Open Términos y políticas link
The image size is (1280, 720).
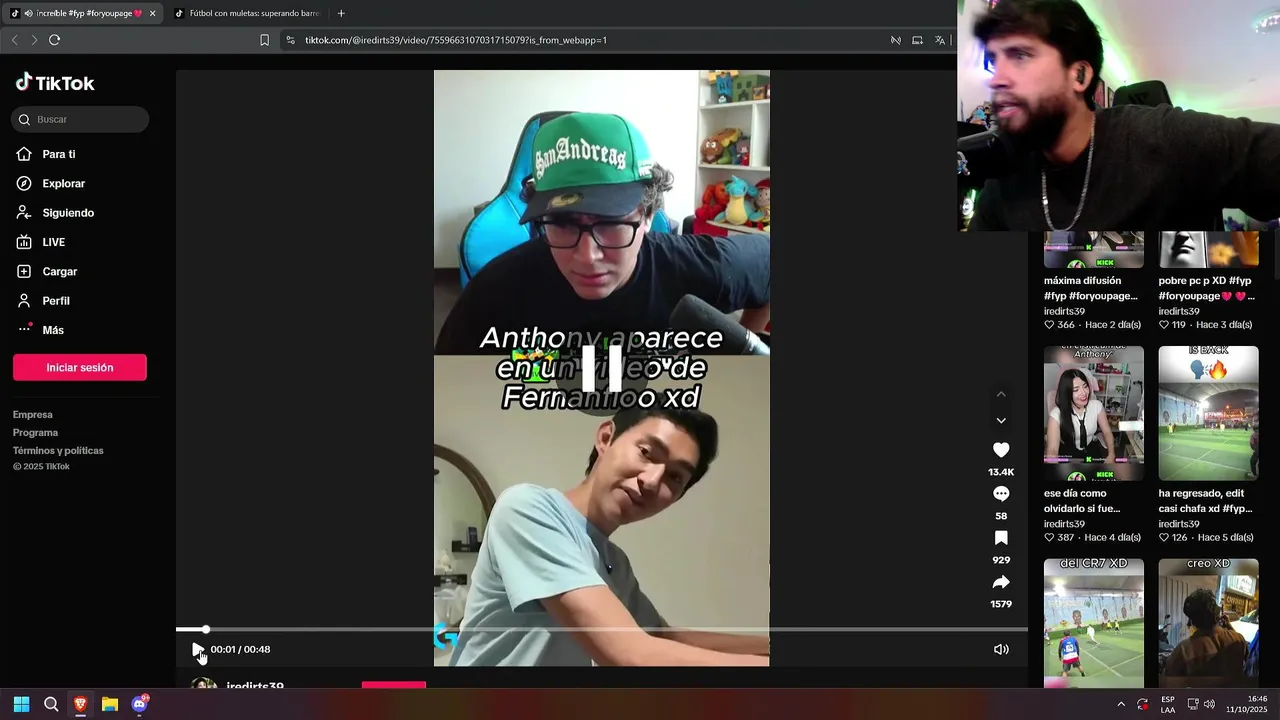click(x=58, y=451)
